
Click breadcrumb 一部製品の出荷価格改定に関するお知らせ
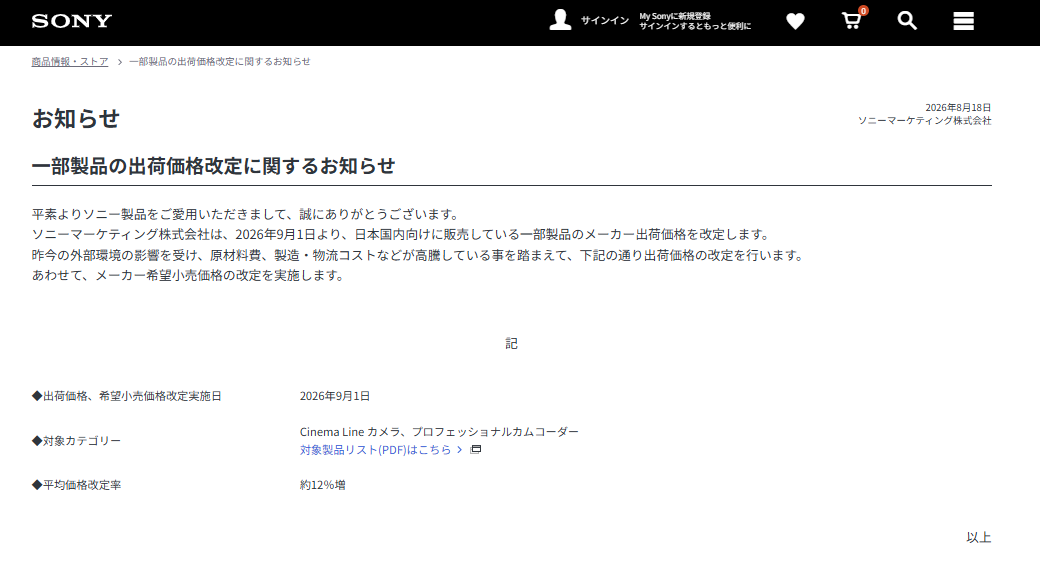[220, 62]
